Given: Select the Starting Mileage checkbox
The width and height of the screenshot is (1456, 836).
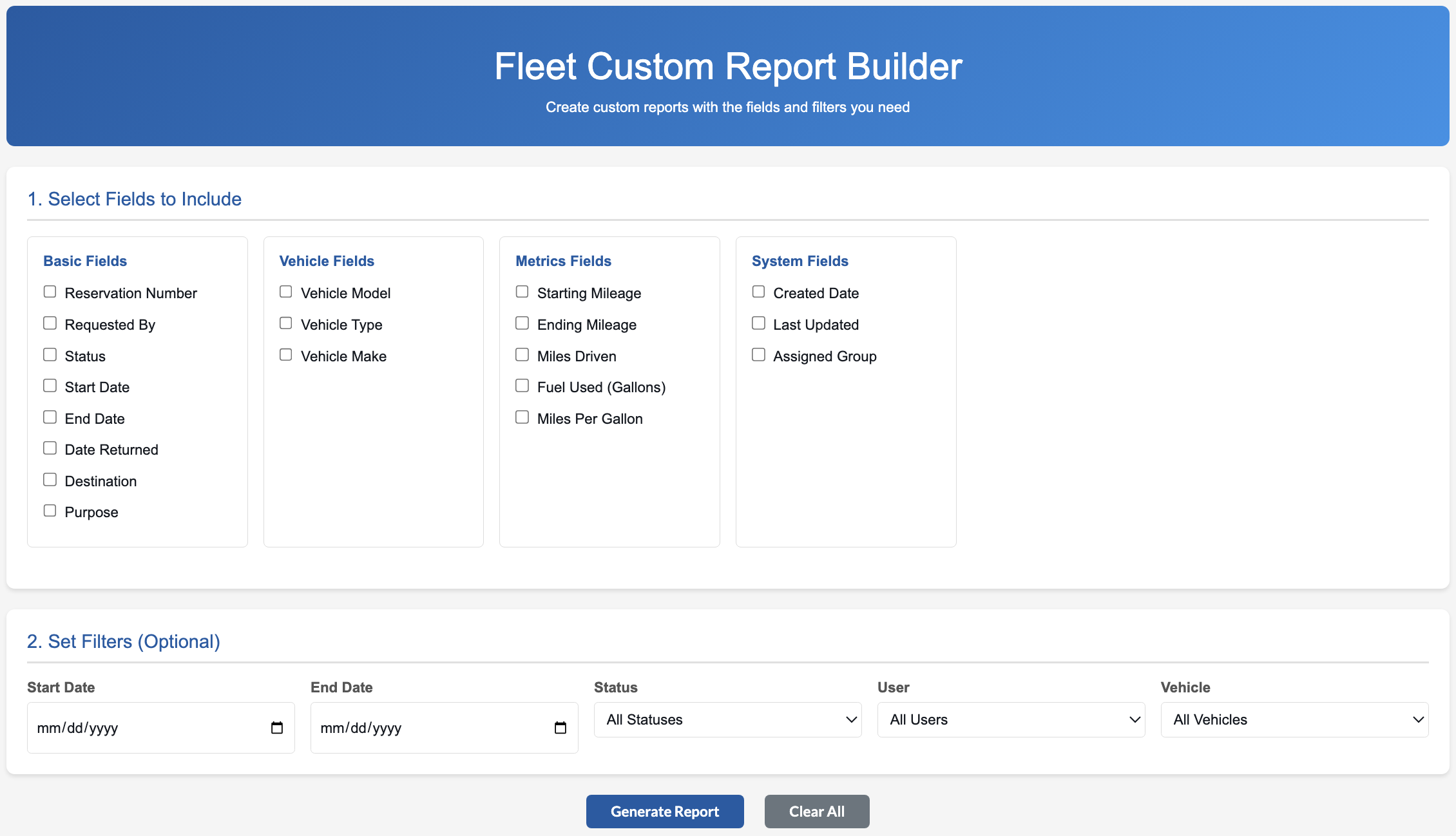Looking at the screenshot, I should pyautogui.click(x=522, y=292).
